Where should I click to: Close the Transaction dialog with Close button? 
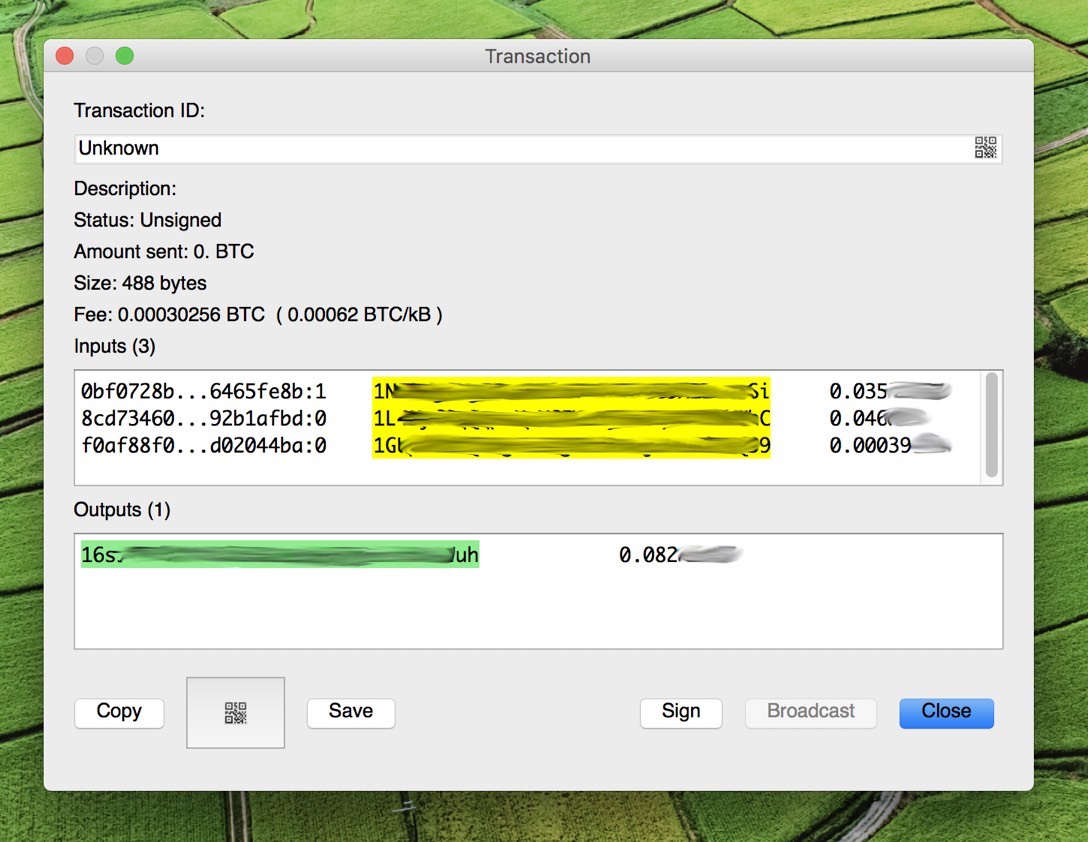tap(946, 712)
